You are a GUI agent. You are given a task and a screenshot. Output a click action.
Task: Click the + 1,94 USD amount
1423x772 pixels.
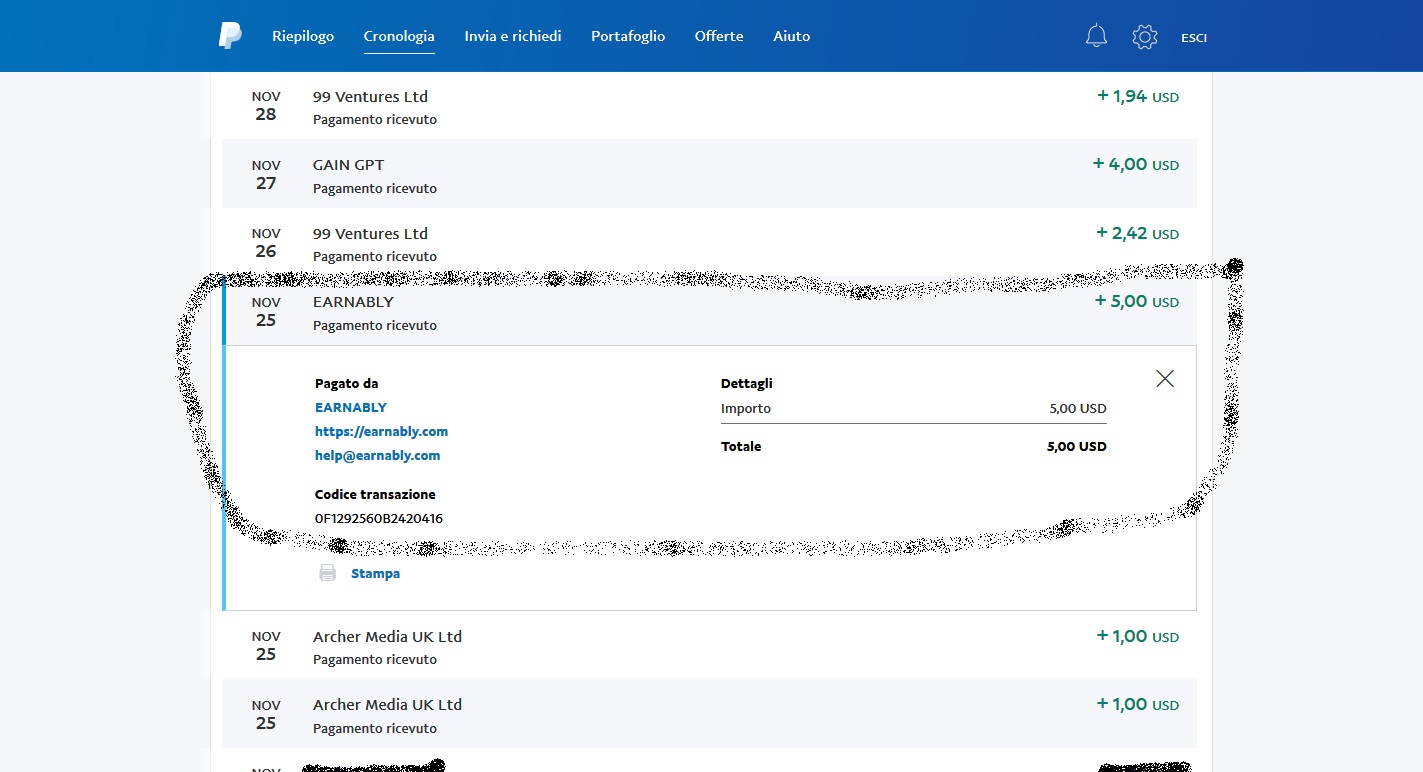click(x=1138, y=96)
